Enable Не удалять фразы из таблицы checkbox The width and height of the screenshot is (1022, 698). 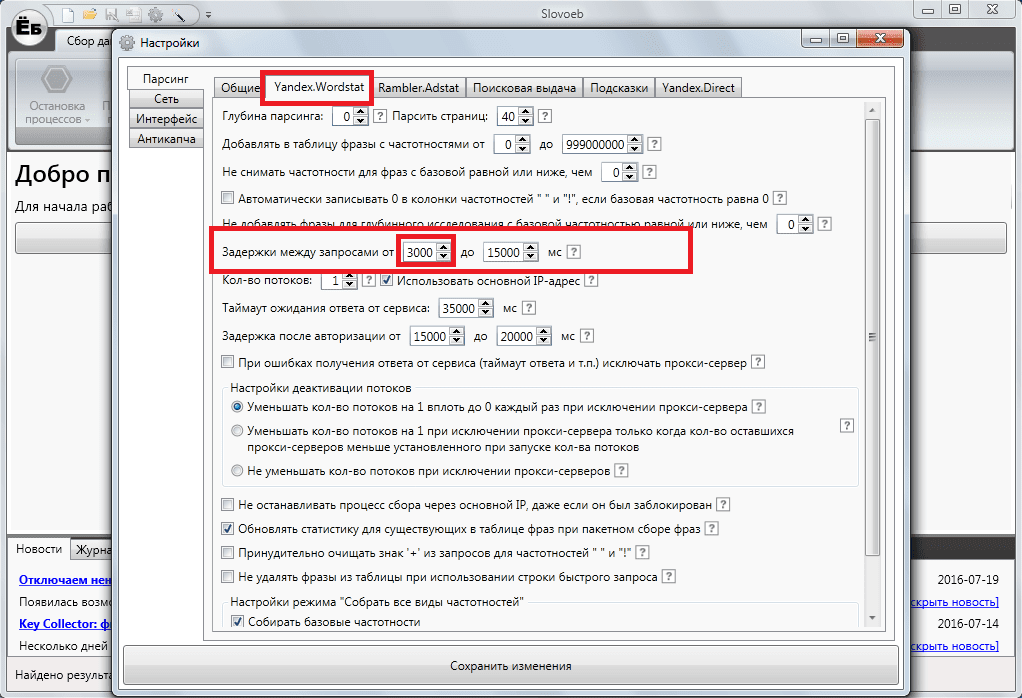227,576
